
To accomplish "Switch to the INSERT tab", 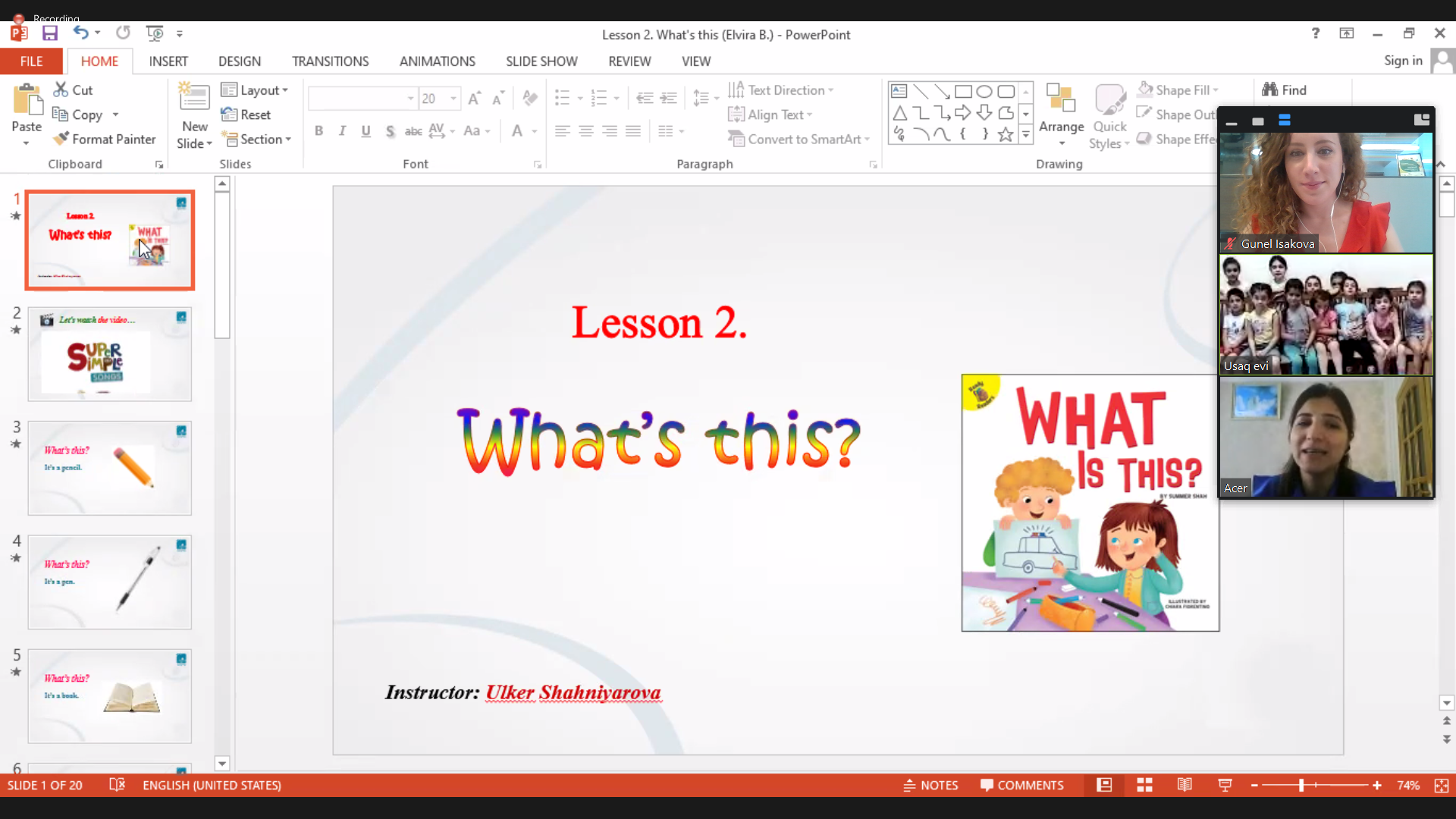I will click(168, 61).
